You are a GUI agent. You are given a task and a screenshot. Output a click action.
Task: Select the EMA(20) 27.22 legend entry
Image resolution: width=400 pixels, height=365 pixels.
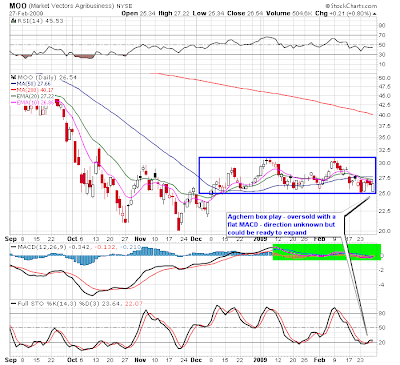click(32, 96)
